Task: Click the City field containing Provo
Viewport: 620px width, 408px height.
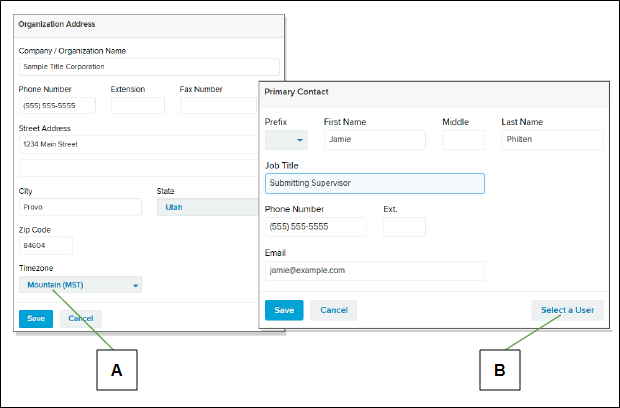Action: [80, 207]
